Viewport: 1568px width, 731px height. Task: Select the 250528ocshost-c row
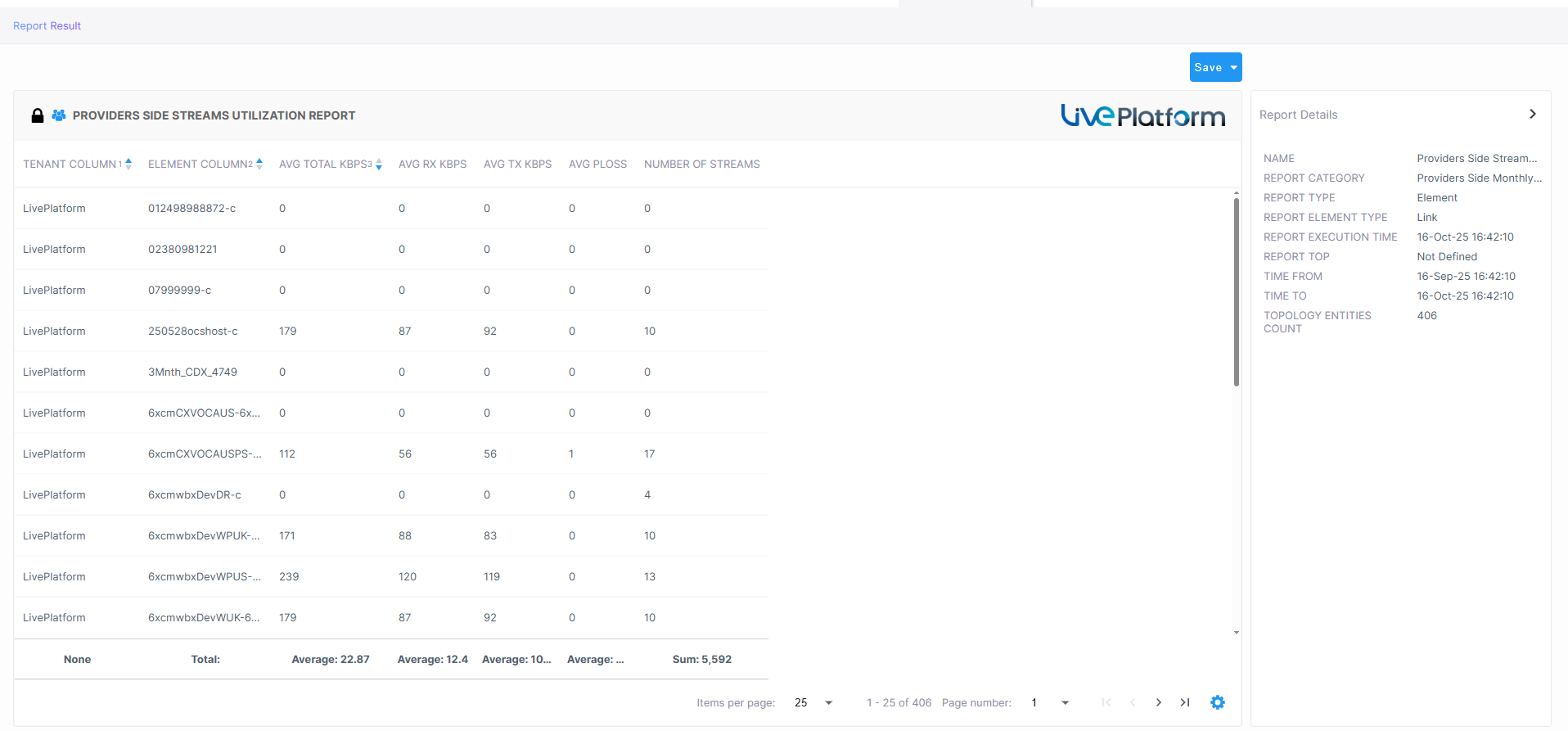point(193,332)
